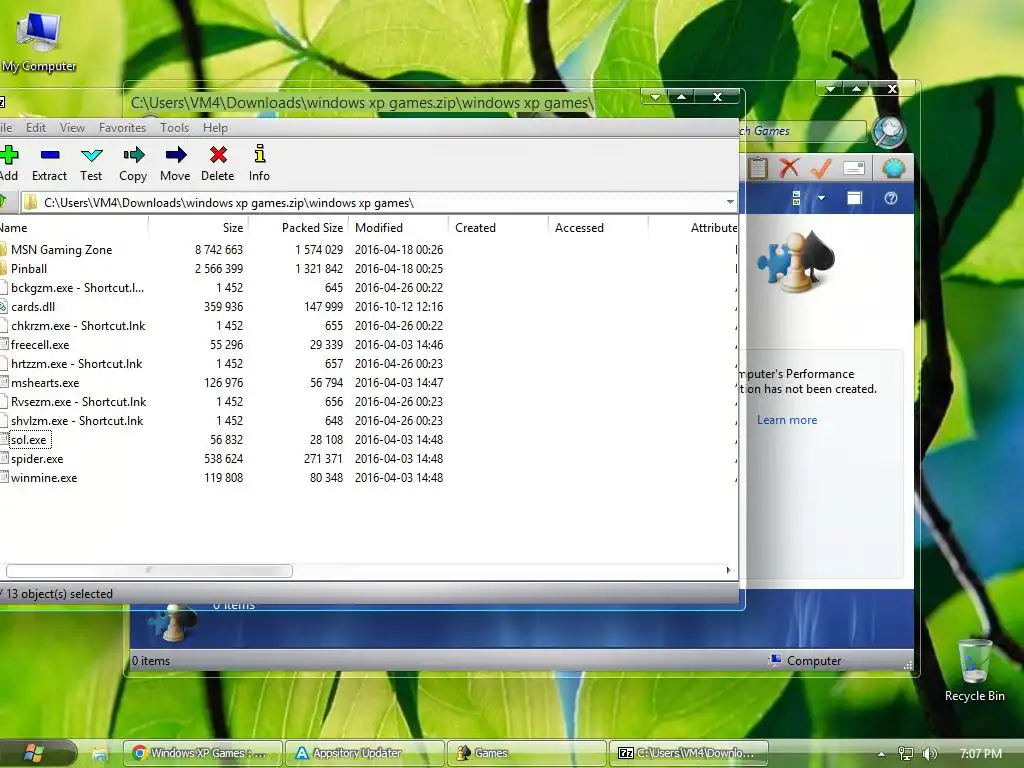Select bckgzm.exe - Shortcut file
The width and height of the screenshot is (1024, 768).
click(77, 287)
